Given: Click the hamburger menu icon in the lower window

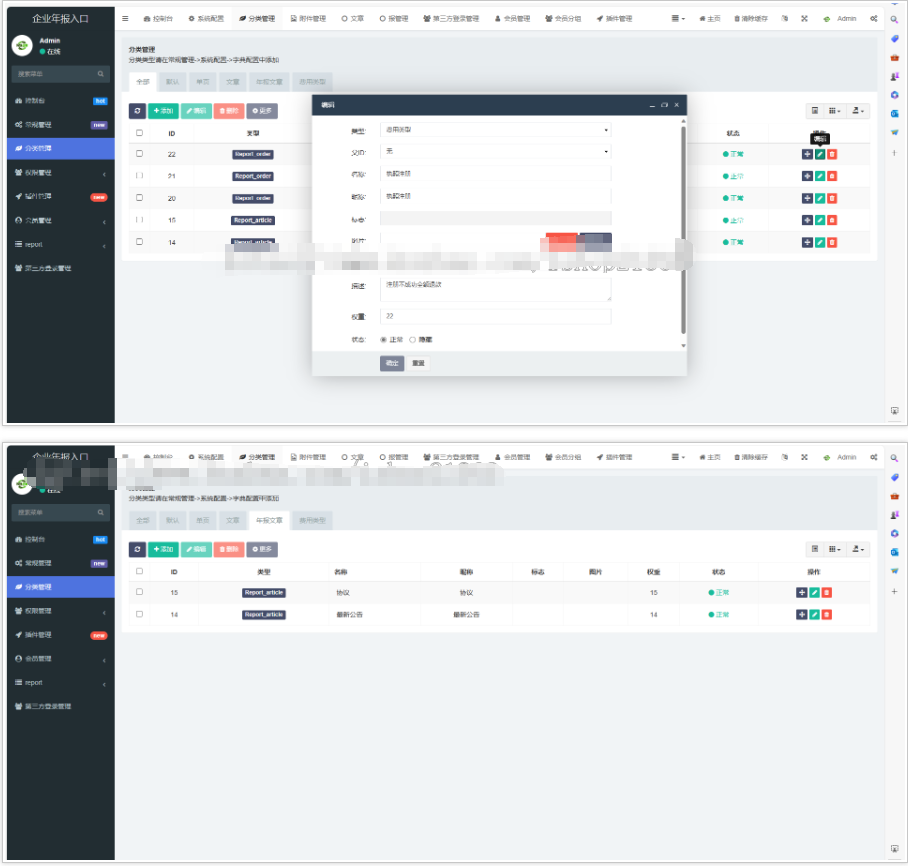Looking at the screenshot, I should (x=125, y=457).
